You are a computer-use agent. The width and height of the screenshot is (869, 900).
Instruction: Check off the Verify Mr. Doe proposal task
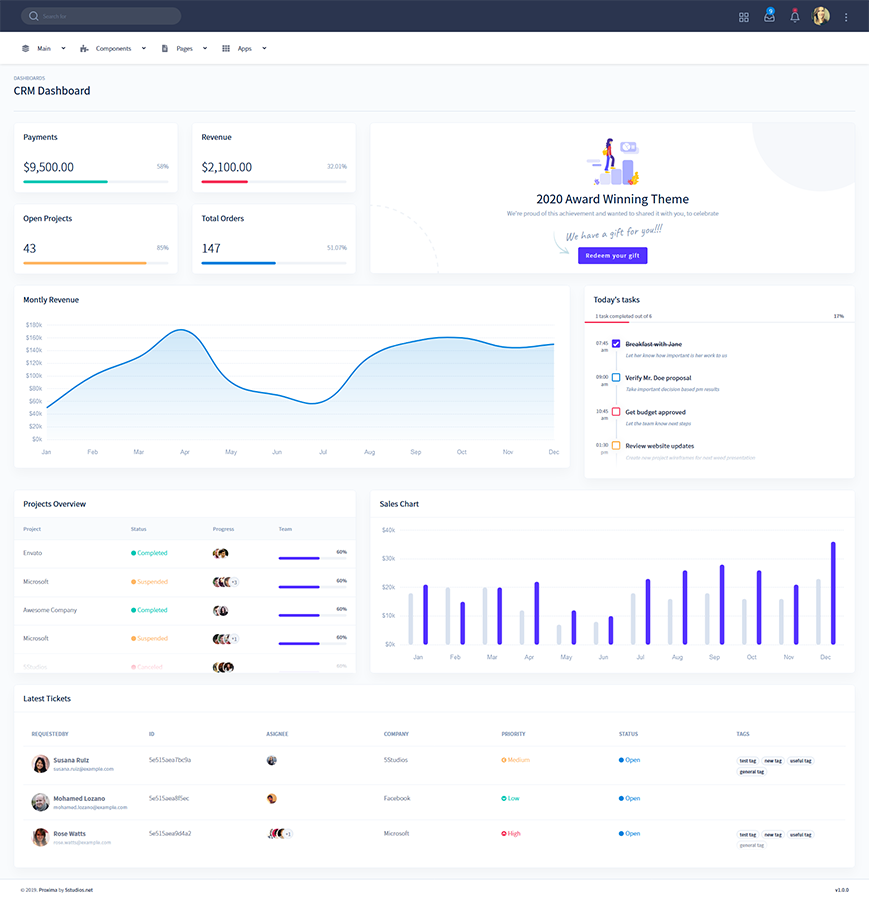pos(616,378)
